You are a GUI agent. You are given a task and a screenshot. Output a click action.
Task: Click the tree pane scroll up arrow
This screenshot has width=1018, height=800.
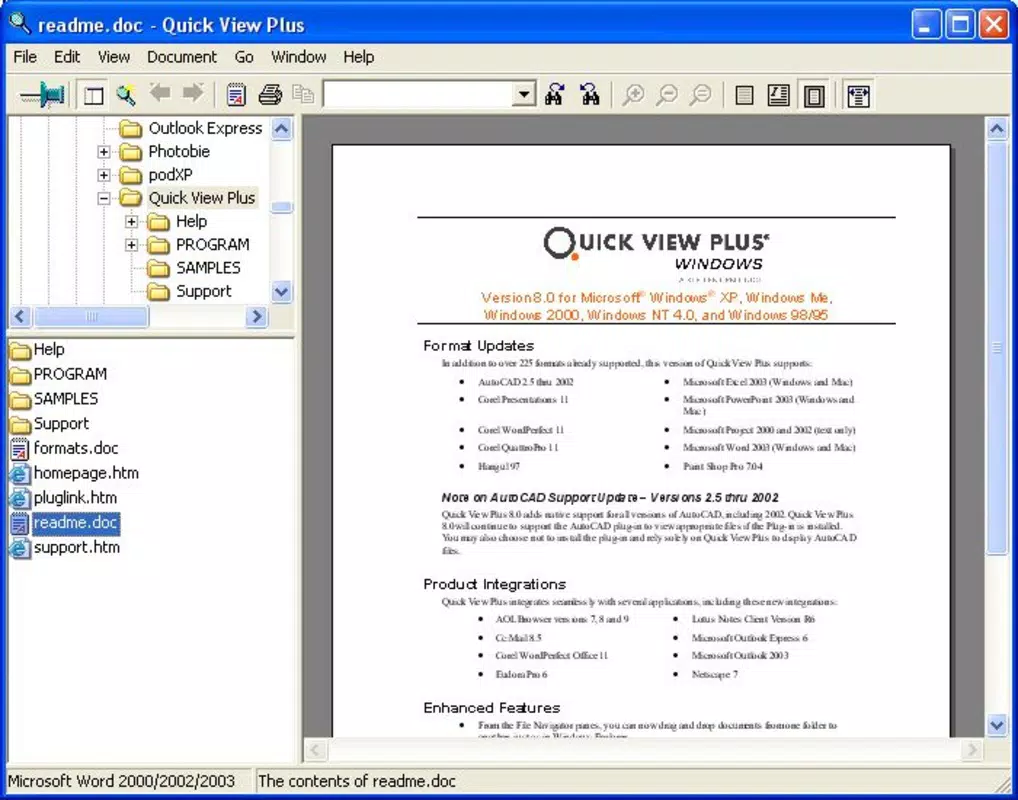coord(281,129)
